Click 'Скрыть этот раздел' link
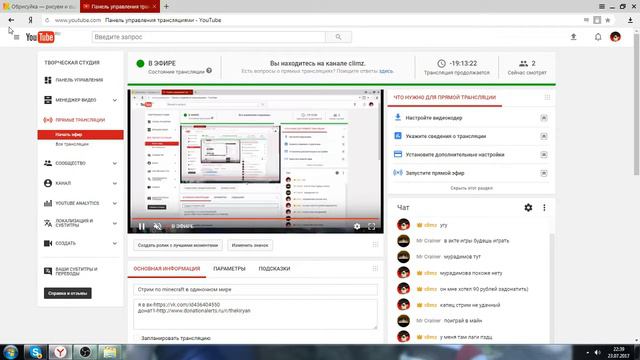This screenshot has width=640, height=360. [471, 188]
